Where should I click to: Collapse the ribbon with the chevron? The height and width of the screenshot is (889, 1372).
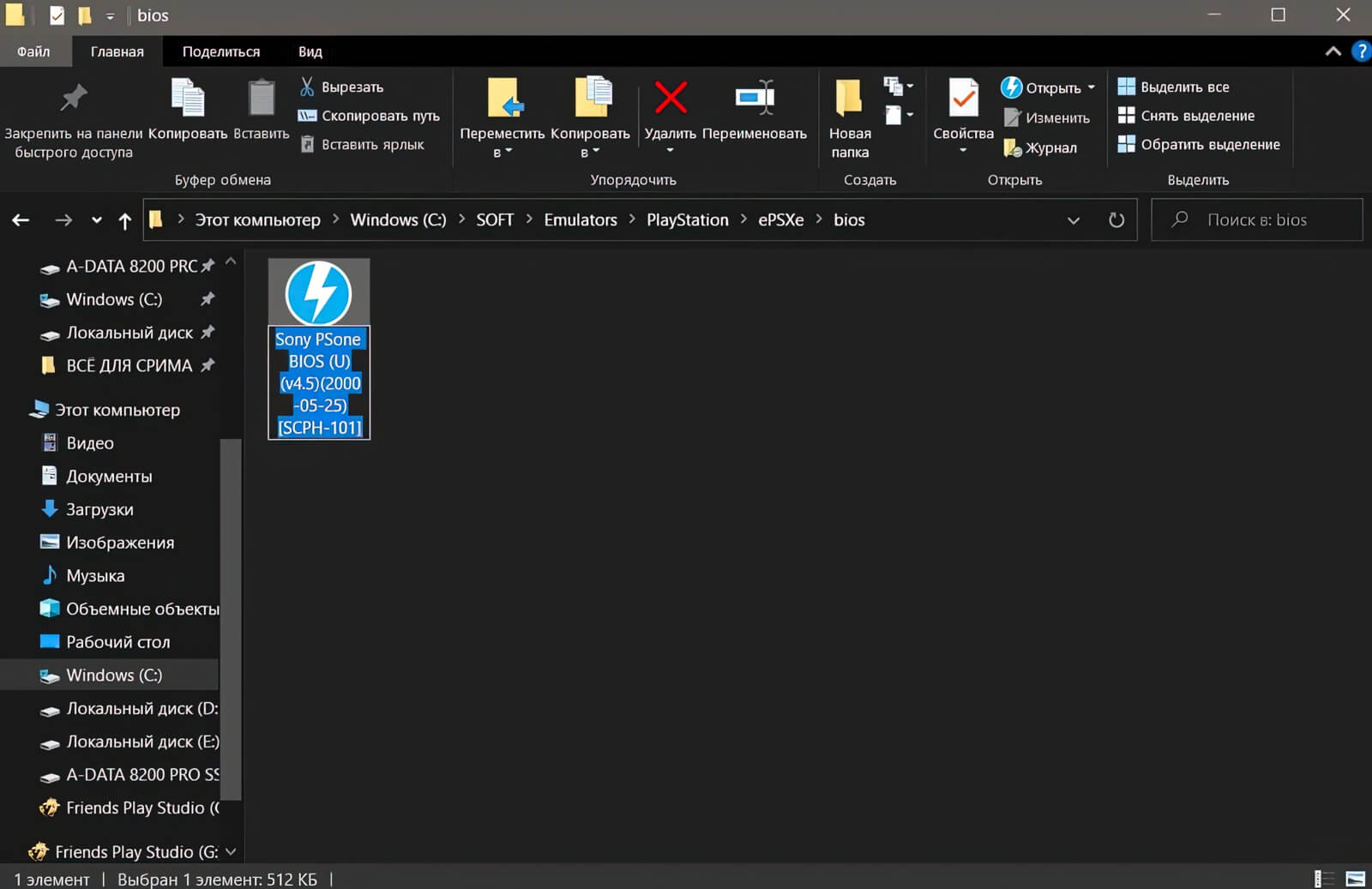click(x=1333, y=51)
